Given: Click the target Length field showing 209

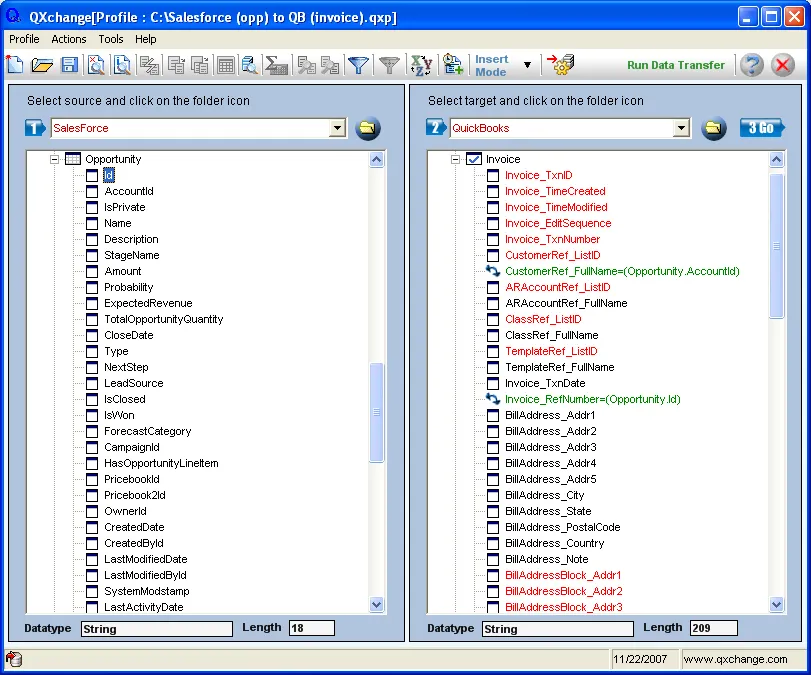Looking at the screenshot, I should [x=714, y=628].
